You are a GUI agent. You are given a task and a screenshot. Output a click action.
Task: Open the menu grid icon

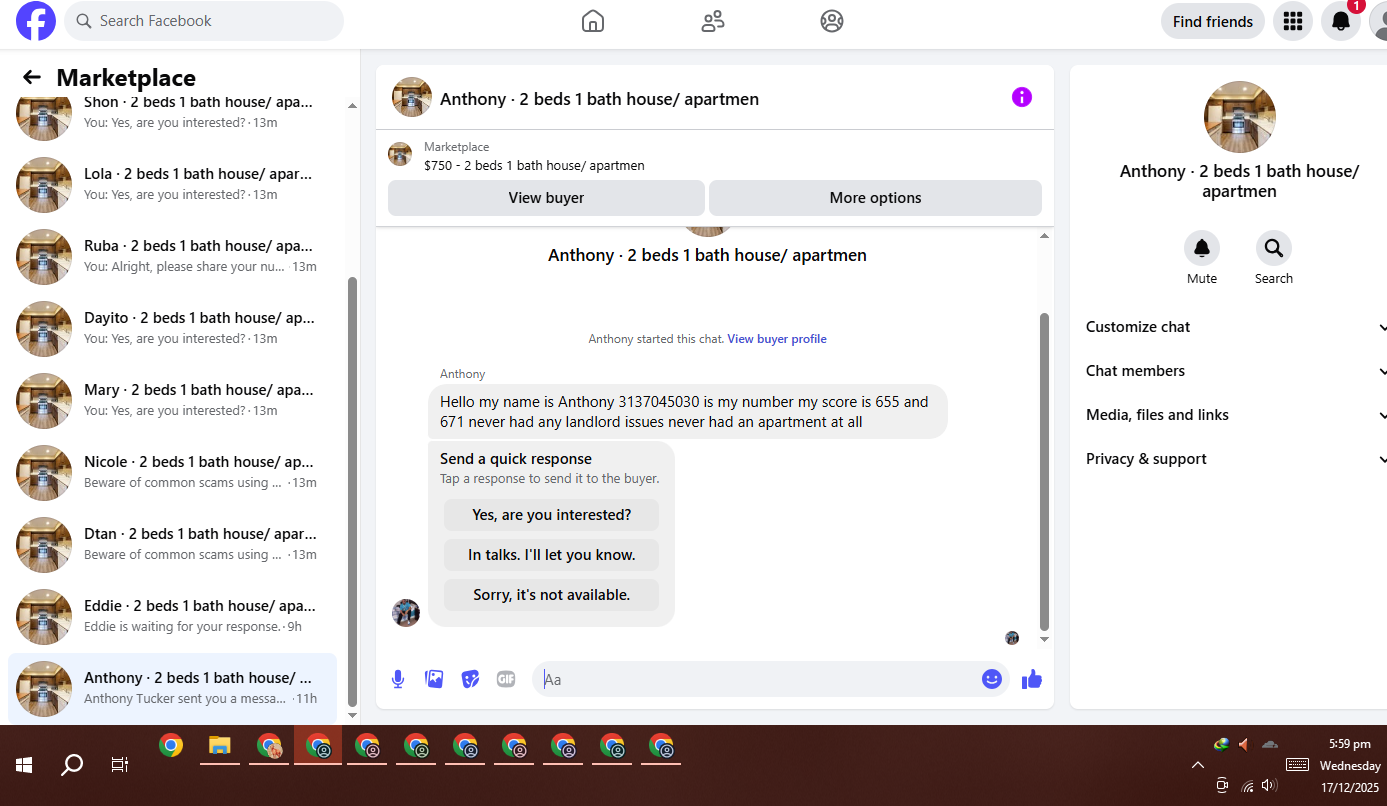click(x=1293, y=21)
